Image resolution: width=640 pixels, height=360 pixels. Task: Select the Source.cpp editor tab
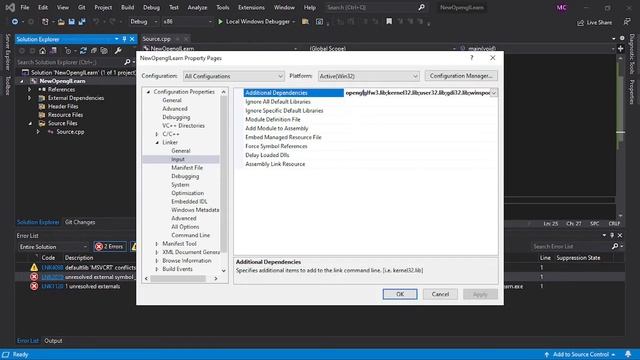coord(156,39)
